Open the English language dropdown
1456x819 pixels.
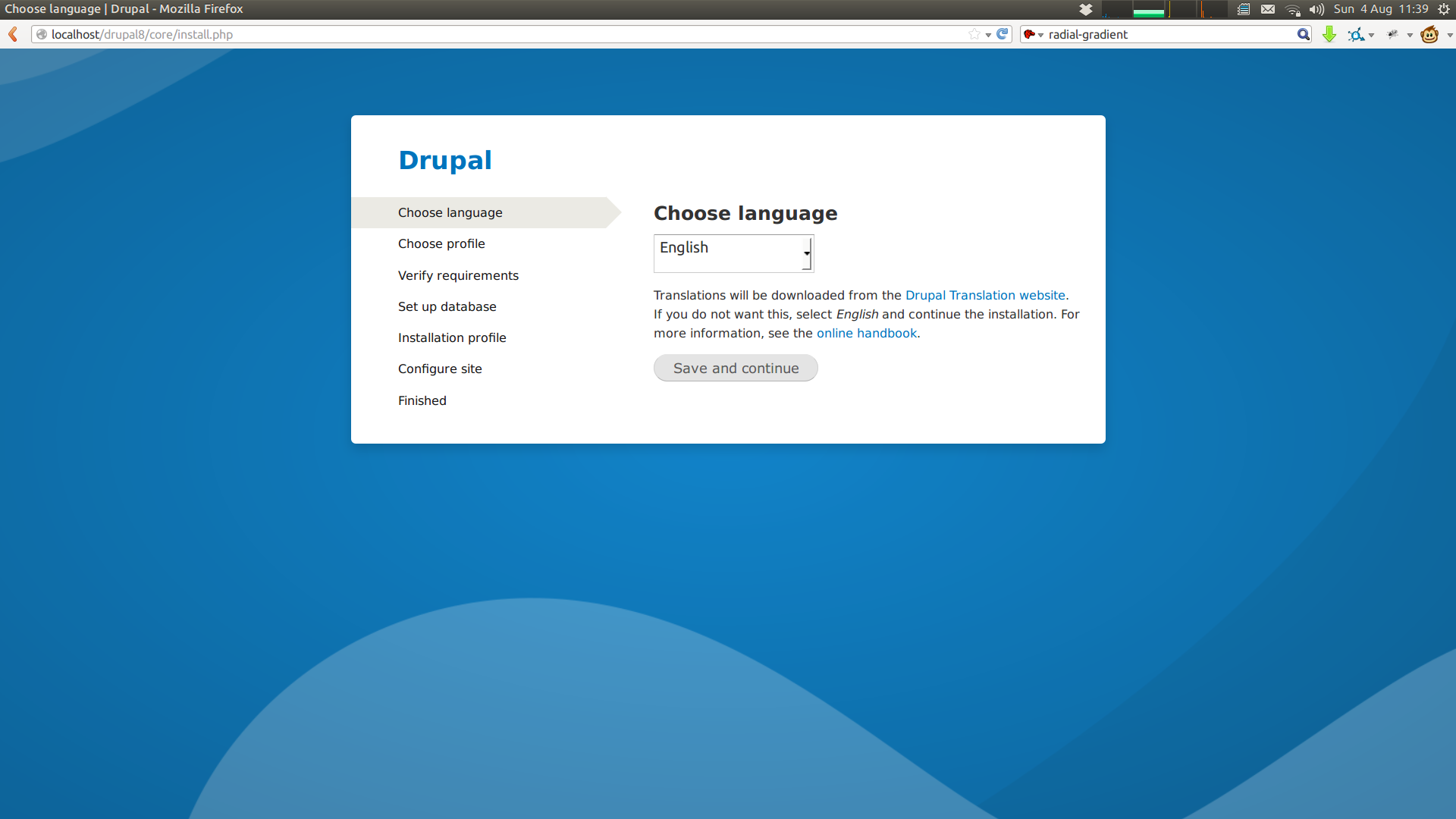733,253
